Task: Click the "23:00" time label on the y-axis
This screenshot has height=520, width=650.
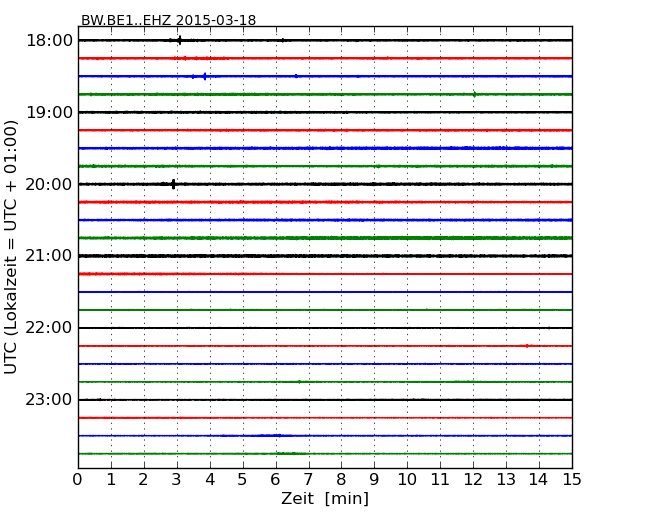Action: 49,400
